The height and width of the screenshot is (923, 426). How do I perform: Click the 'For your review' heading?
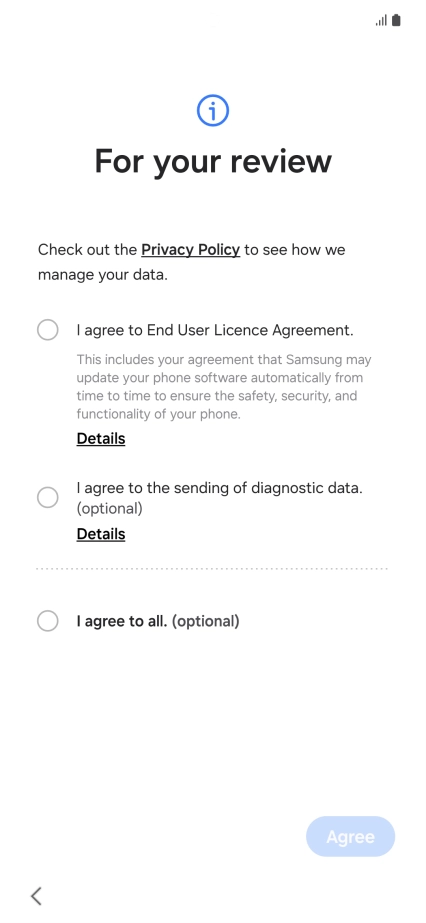(x=213, y=161)
